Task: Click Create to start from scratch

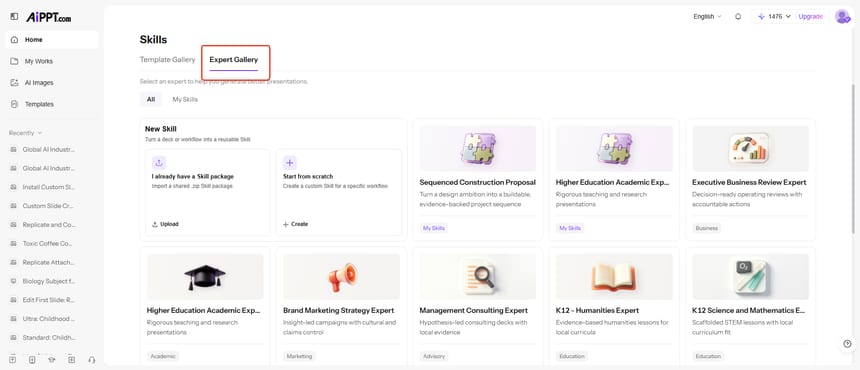Action: 295,224
